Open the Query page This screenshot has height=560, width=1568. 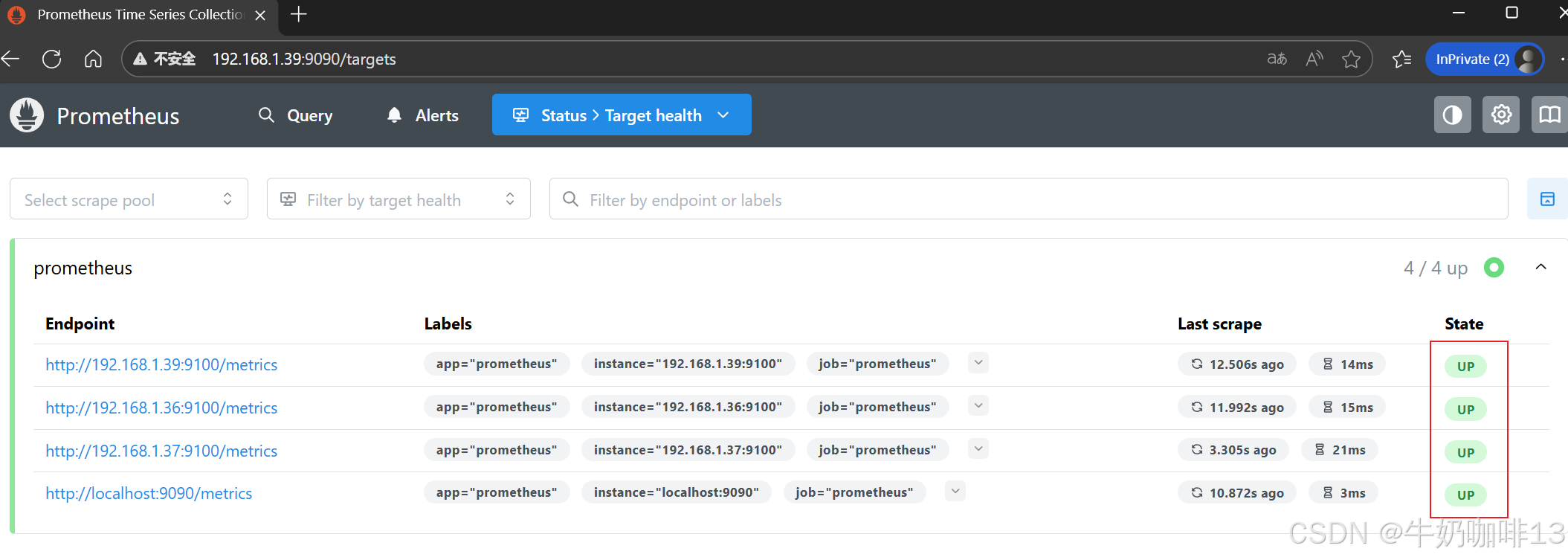tap(296, 115)
